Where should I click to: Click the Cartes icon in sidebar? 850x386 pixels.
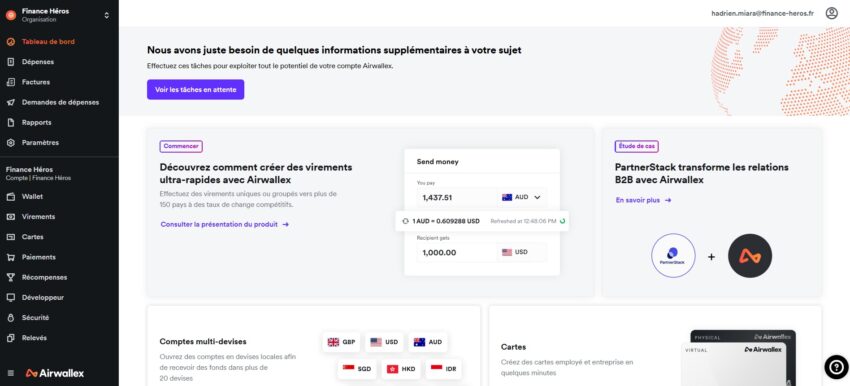point(10,237)
